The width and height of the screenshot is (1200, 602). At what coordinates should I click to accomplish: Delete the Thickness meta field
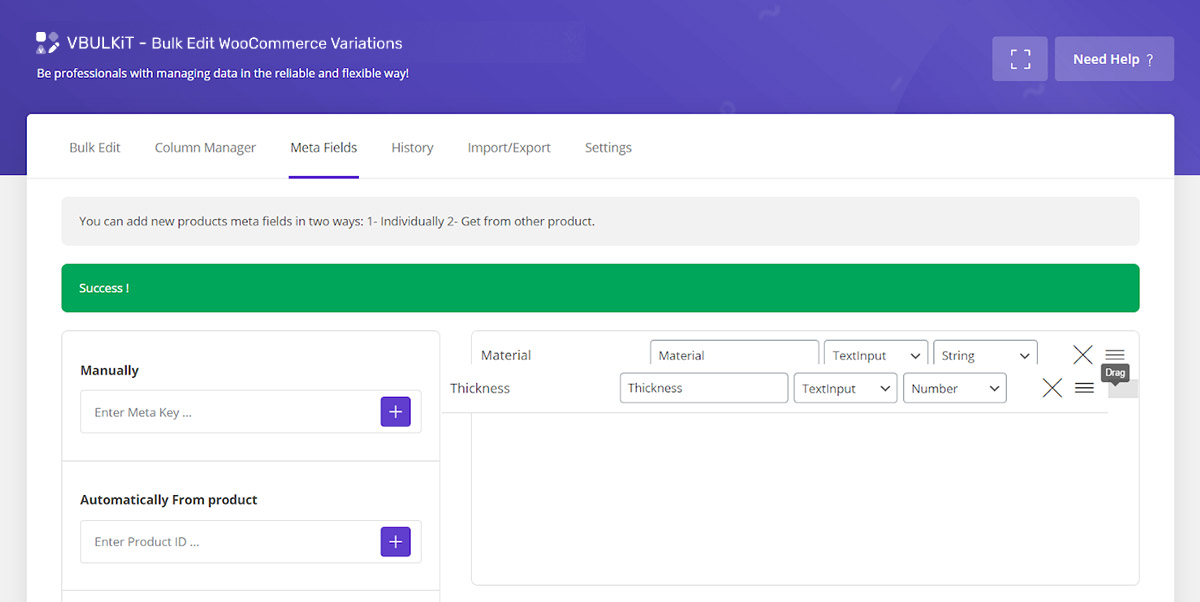pos(1052,388)
